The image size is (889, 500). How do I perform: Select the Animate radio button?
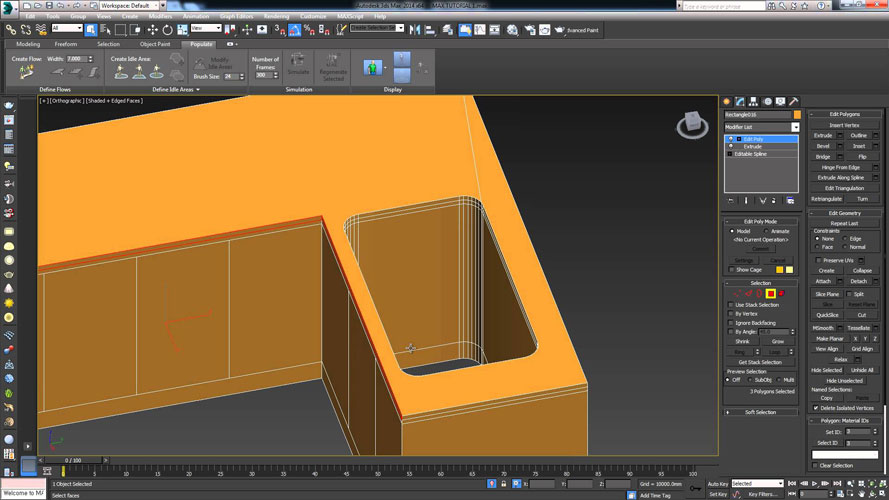767,231
